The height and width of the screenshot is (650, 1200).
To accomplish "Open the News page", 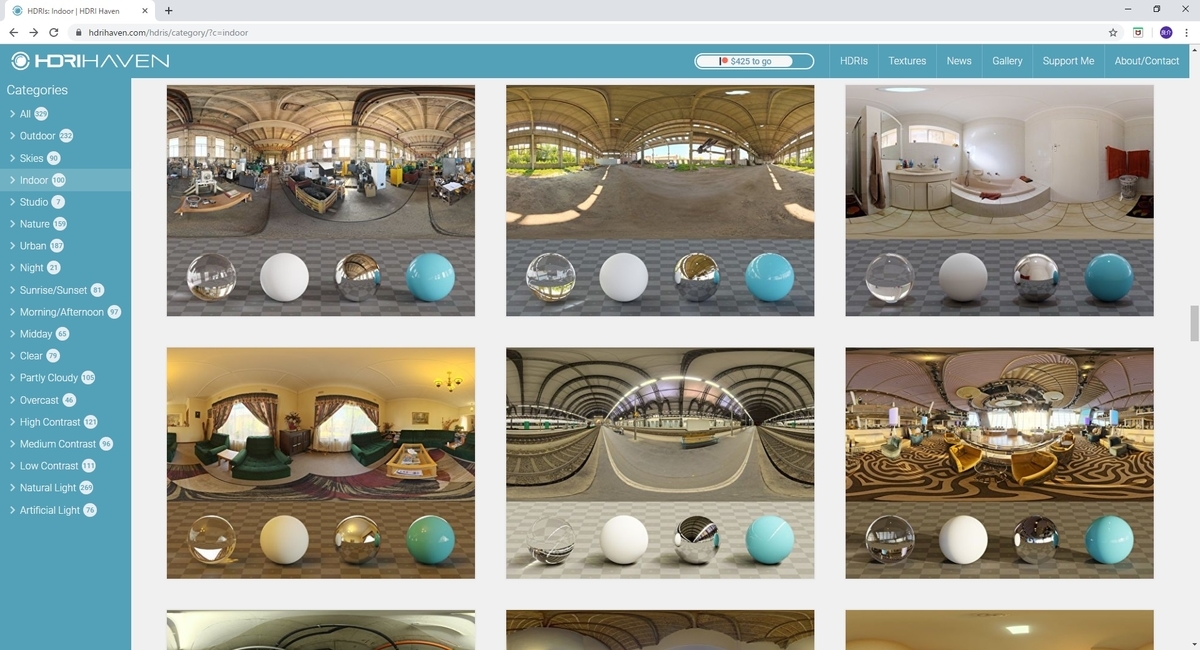I will (959, 61).
